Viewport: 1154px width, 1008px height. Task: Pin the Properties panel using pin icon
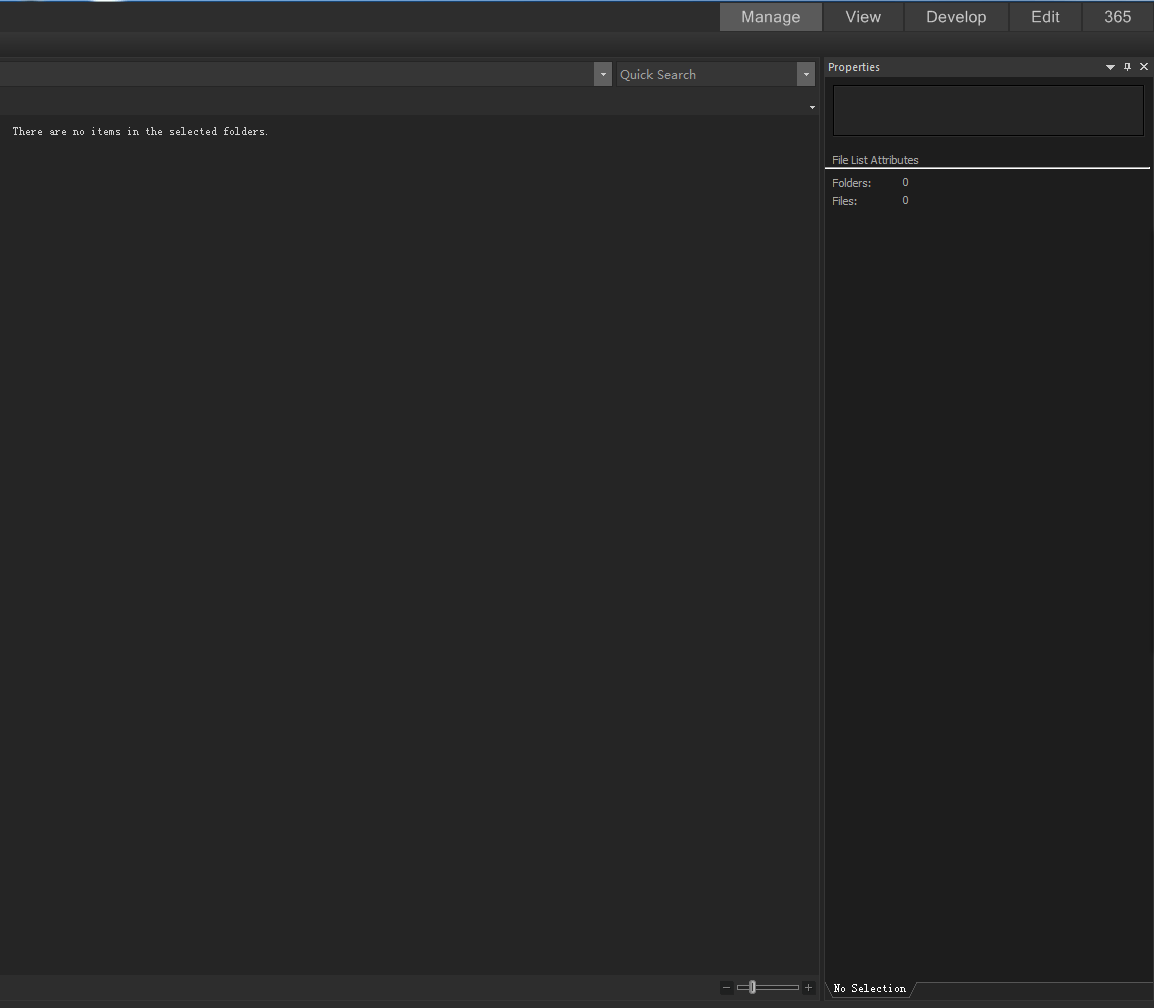pos(1127,67)
